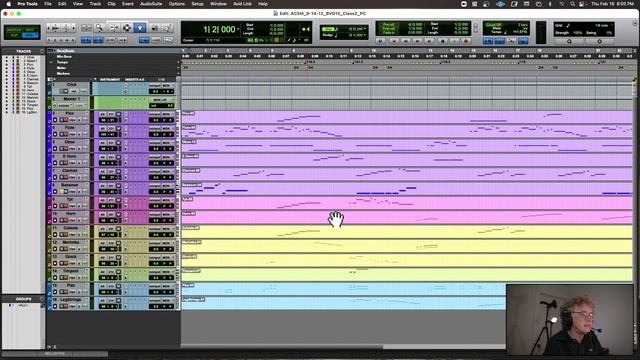Screen dimensions: 640x360
Task: Select the Zoomer tool magnifying glass
Action: click(99, 28)
